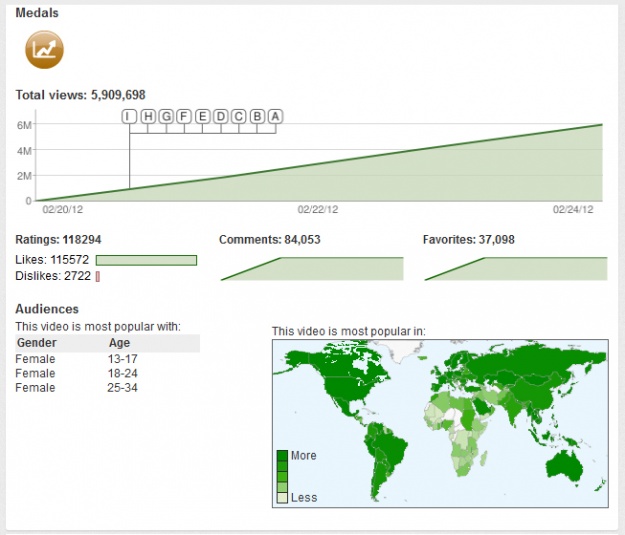Open the Comments sparkline chart
The height and width of the screenshot is (535, 625).
click(x=311, y=269)
